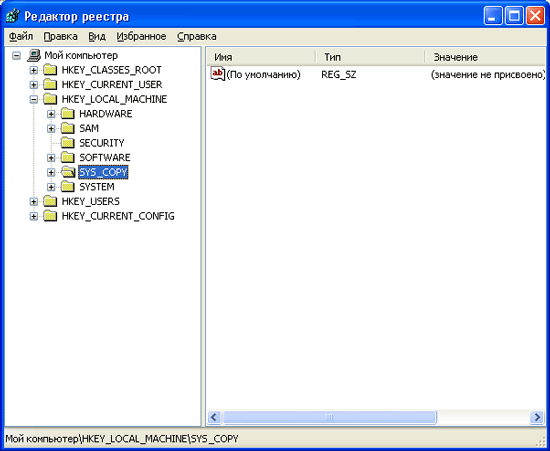Select HKEY_CURRENT_USER key name
This screenshot has height=451, width=550.
pyautogui.click(x=112, y=85)
